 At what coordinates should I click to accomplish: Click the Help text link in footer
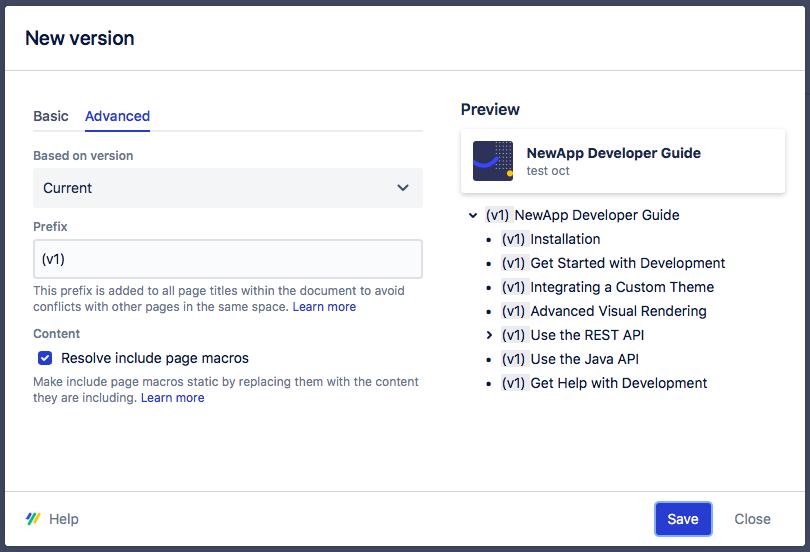coord(64,519)
